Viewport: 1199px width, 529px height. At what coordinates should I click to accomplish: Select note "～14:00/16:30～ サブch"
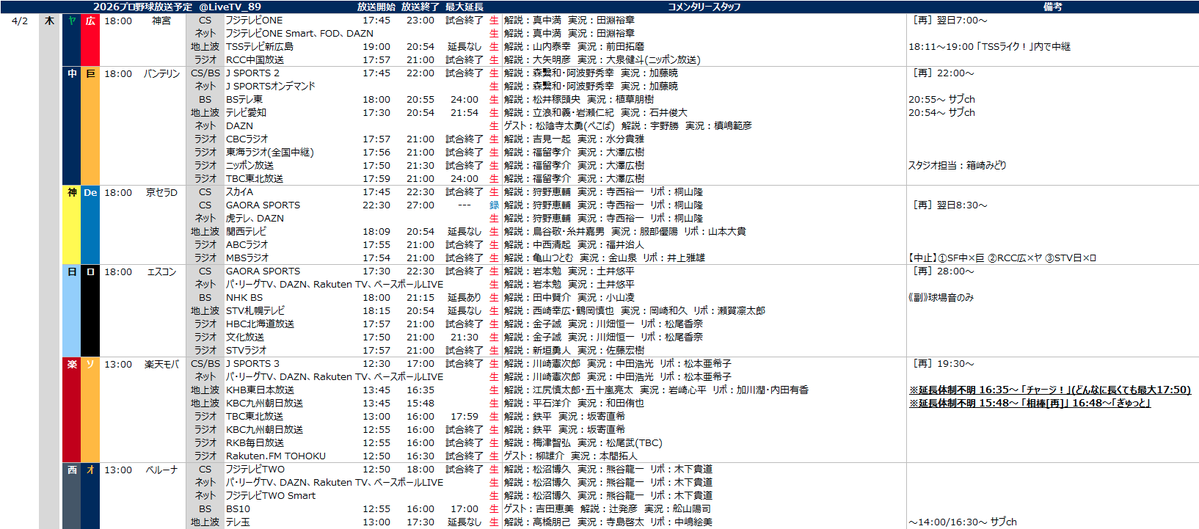[x=963, y=522]
